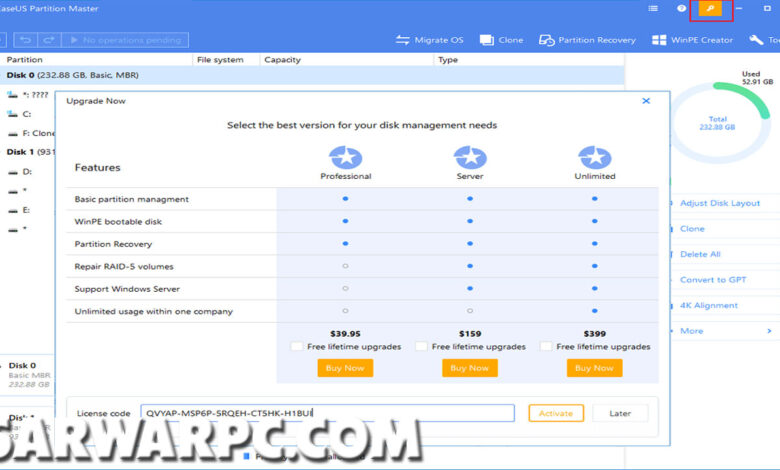Click the $159 price text

click(470, 334)
